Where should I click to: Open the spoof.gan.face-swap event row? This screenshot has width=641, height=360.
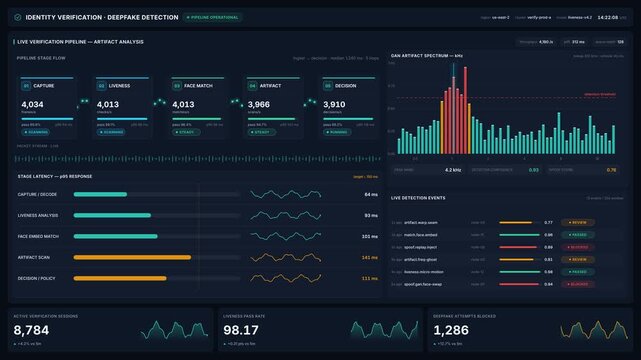point(507,284)
